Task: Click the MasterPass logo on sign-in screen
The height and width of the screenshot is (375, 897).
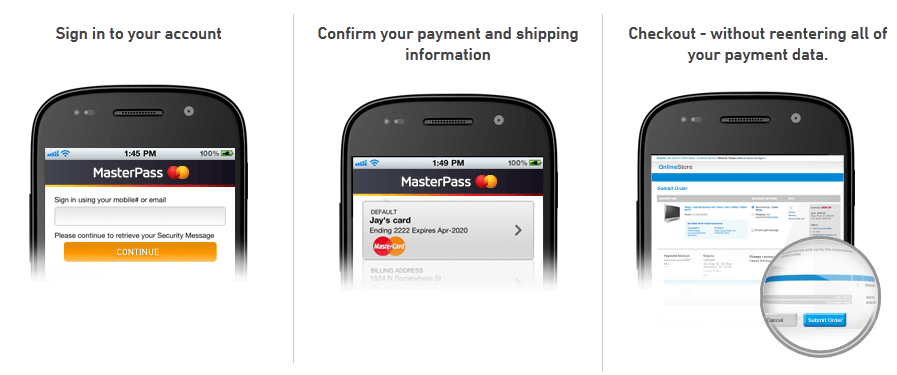Action: click(x=141, y=173)
